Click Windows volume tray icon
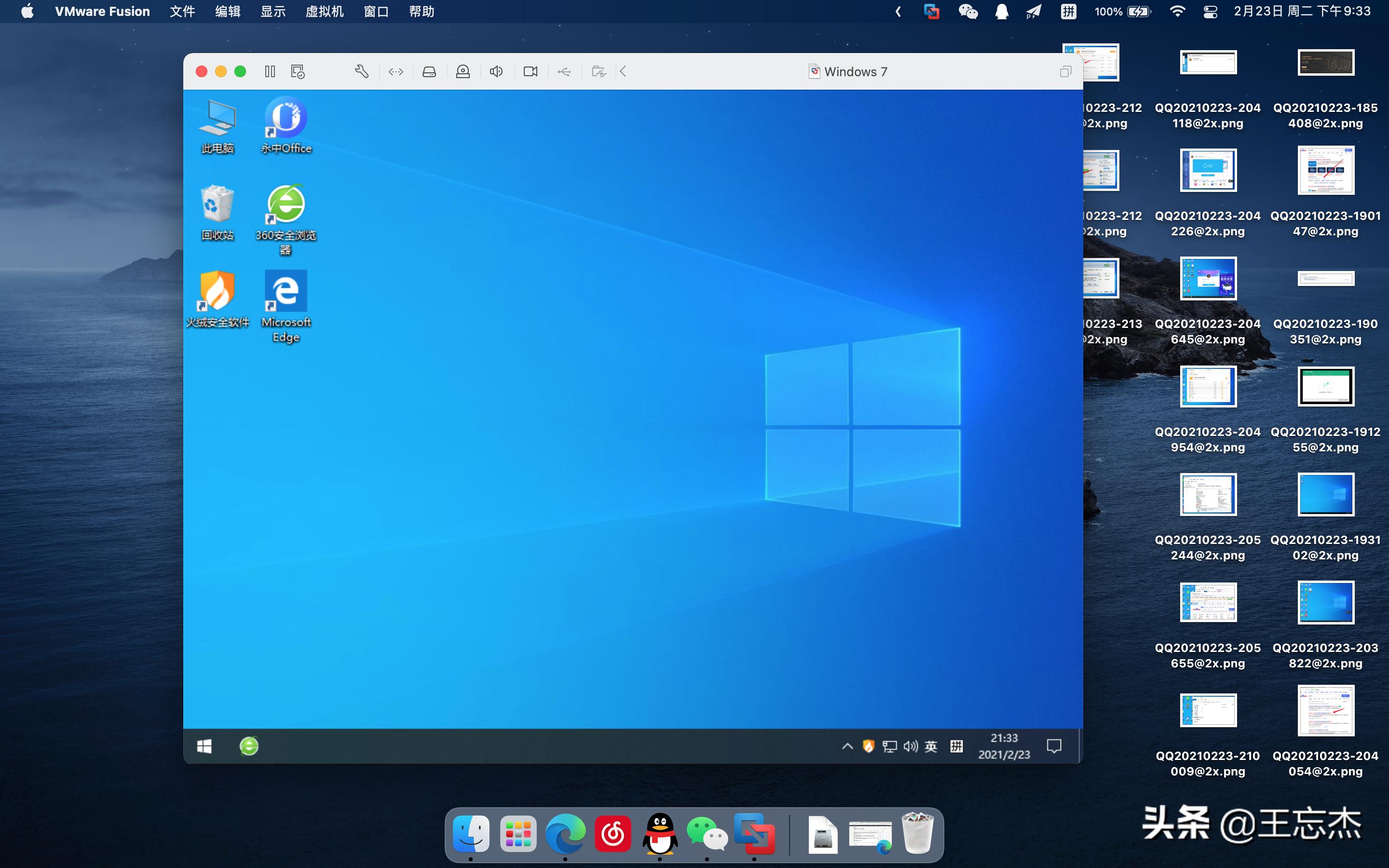1389x868 pixels. coord(910,746)
